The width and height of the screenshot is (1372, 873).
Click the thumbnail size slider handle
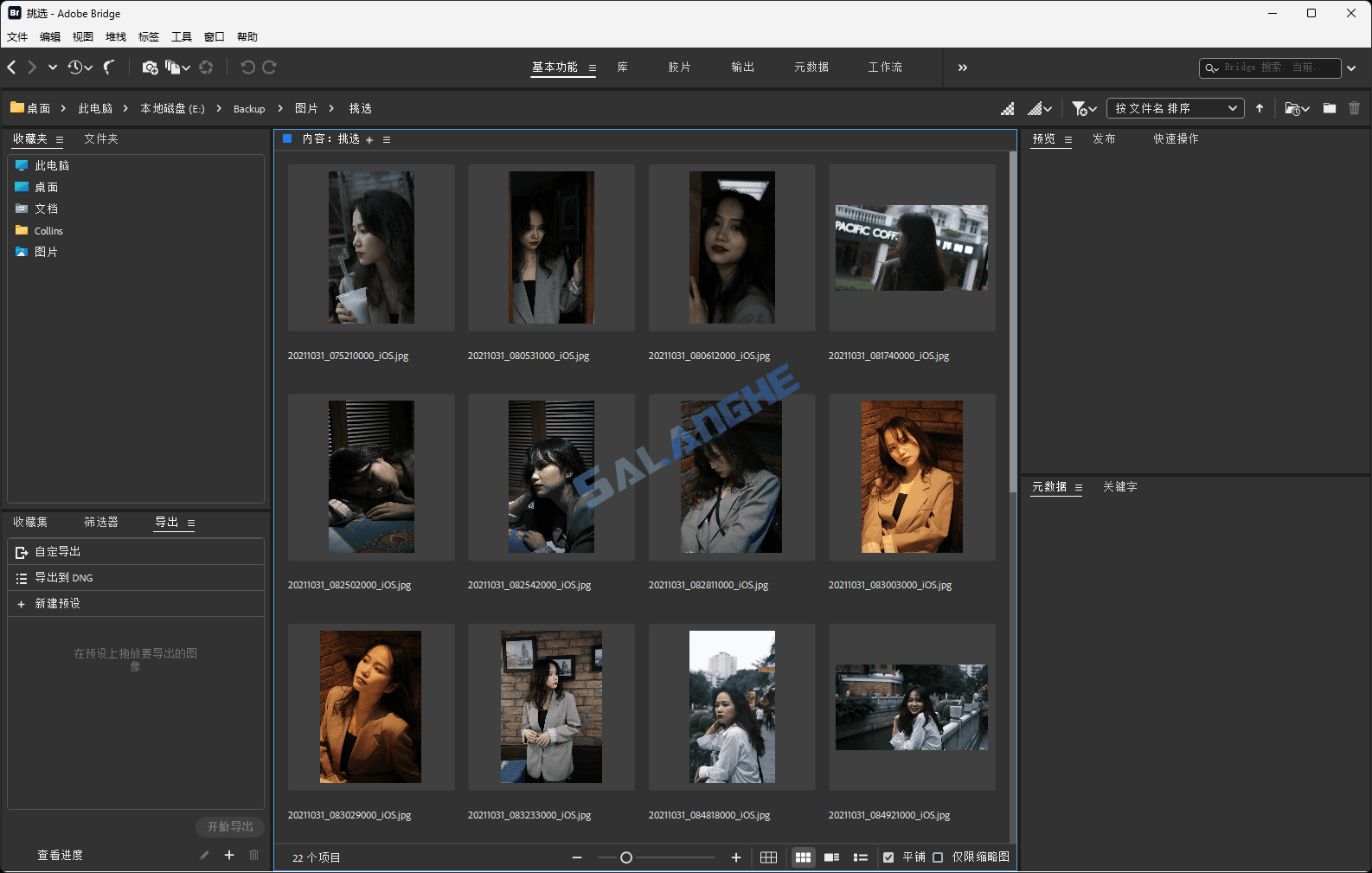click(626, 857)
